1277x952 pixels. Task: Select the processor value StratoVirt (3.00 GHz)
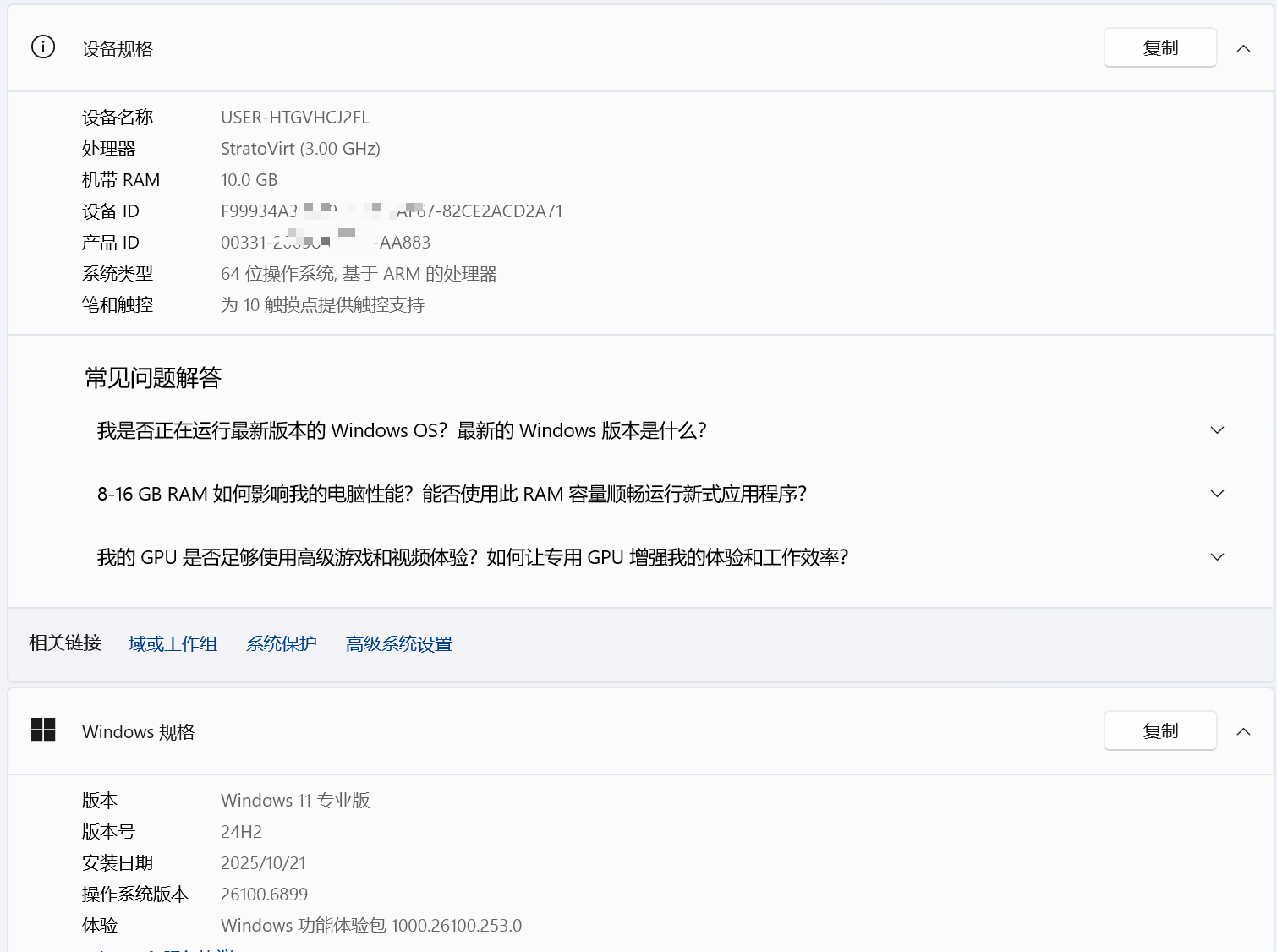300,149
